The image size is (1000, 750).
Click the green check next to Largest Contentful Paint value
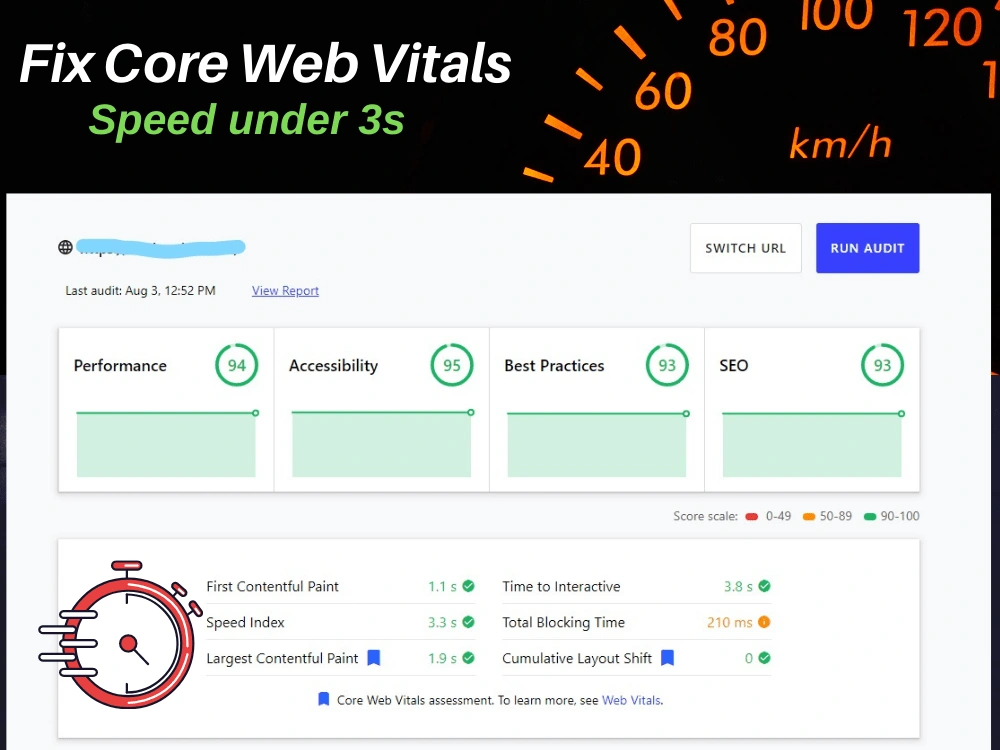468,658
